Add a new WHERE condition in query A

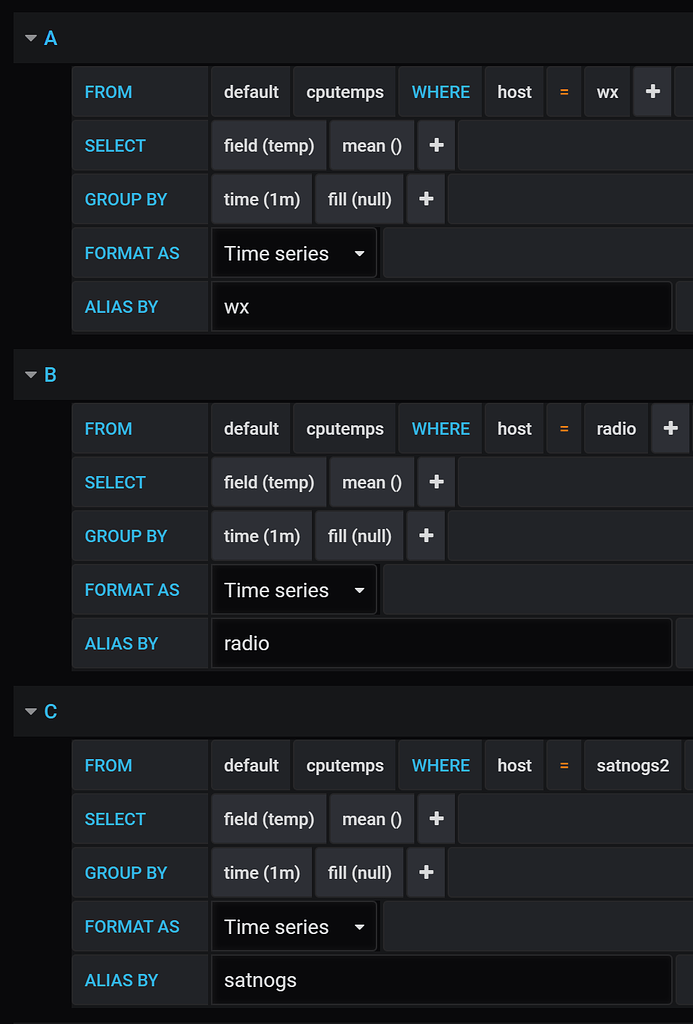[652, 91]
